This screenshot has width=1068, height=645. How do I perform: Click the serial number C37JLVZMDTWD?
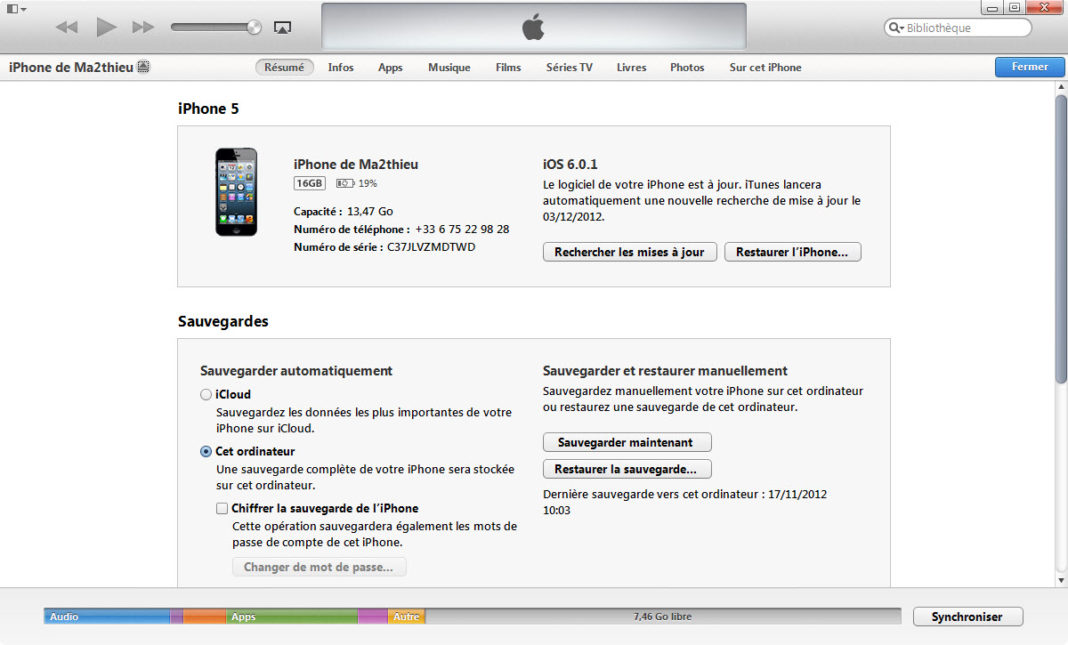pos(431,247)
